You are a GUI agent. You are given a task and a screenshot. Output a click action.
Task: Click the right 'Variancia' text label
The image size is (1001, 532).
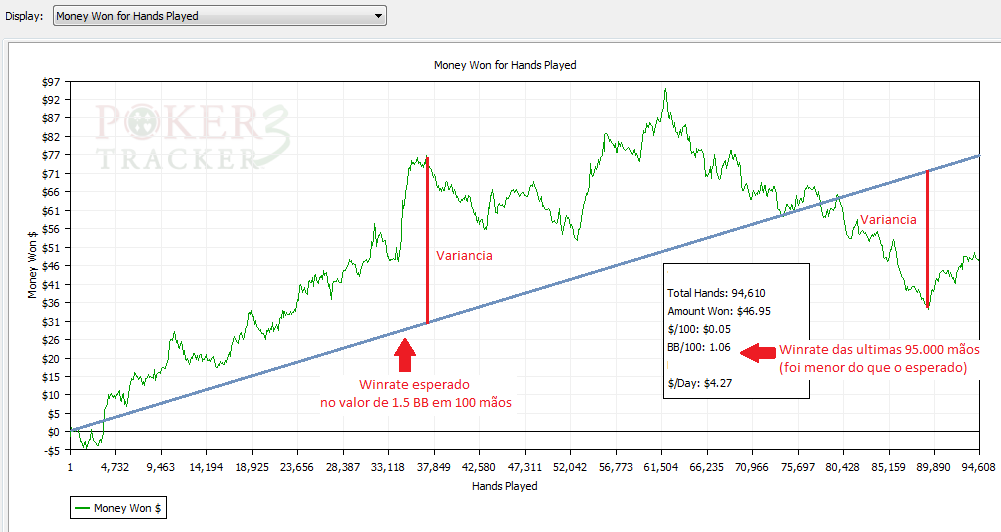point(888,220)
